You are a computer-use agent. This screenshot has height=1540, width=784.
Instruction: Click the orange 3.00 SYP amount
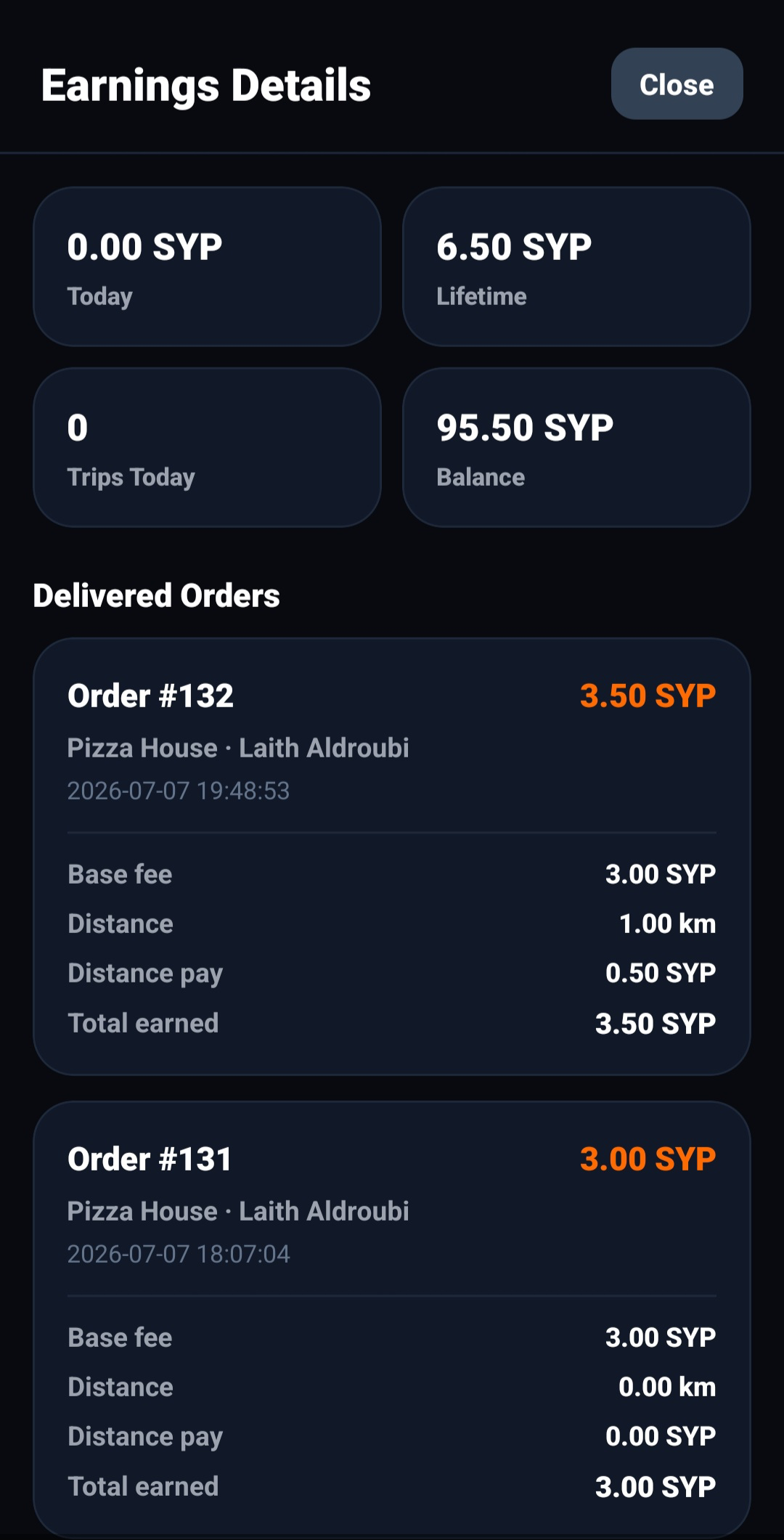click(648, 1159)
